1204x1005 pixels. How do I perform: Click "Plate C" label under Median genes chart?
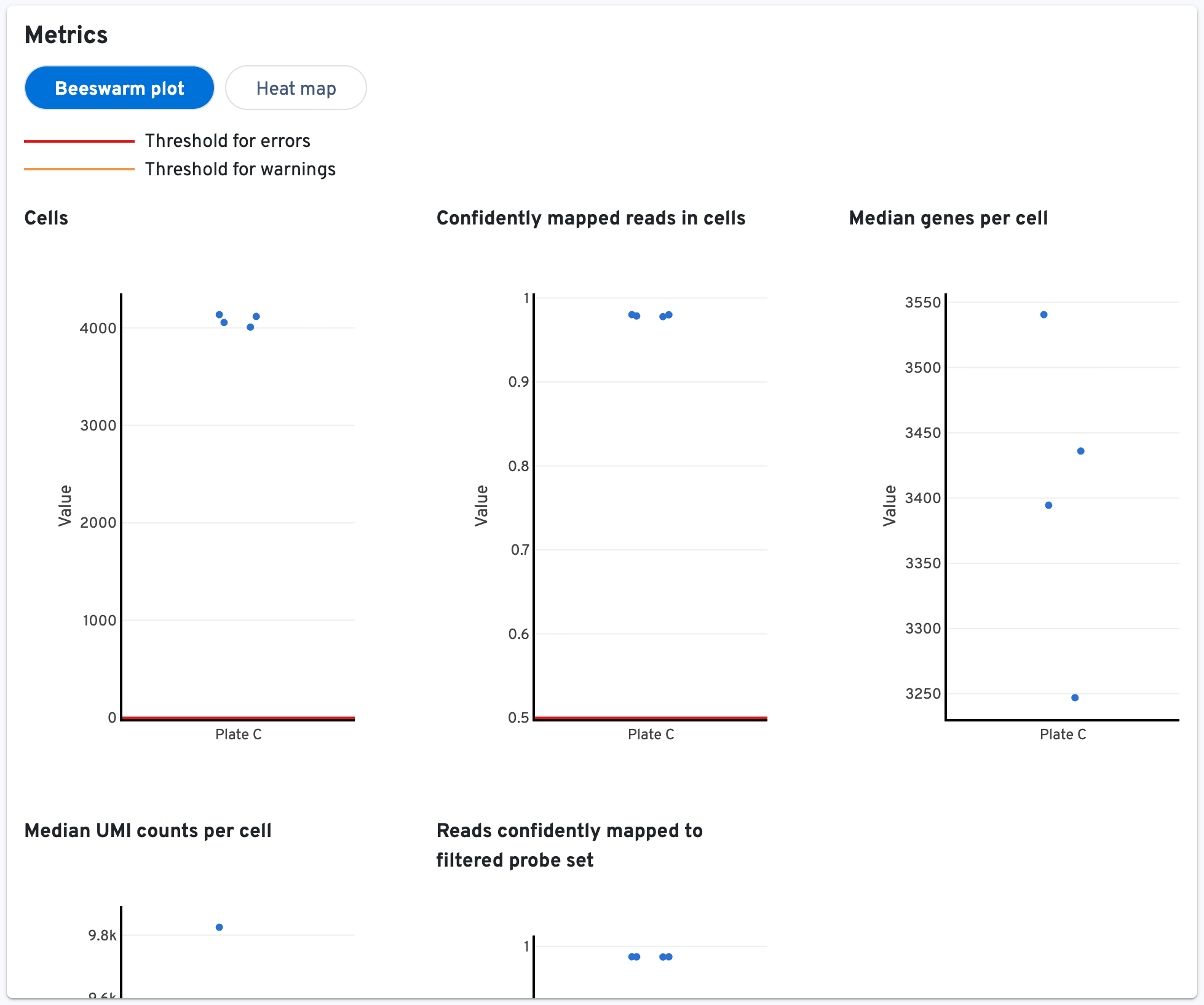pyautogui.click(x=1063, y=734)
